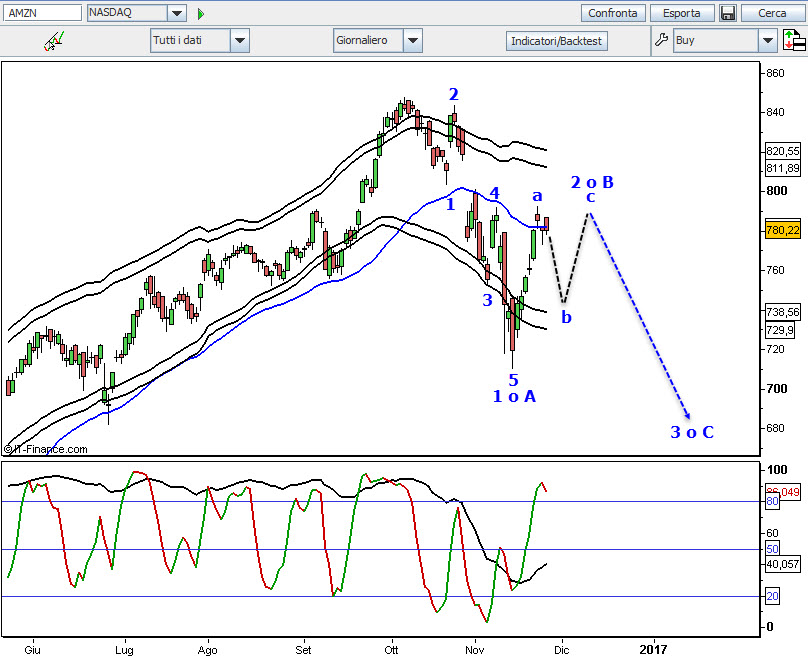
Task: Click the IT-Finance.com copyright link
Action: pyautogui.click(x=46, y=449)
